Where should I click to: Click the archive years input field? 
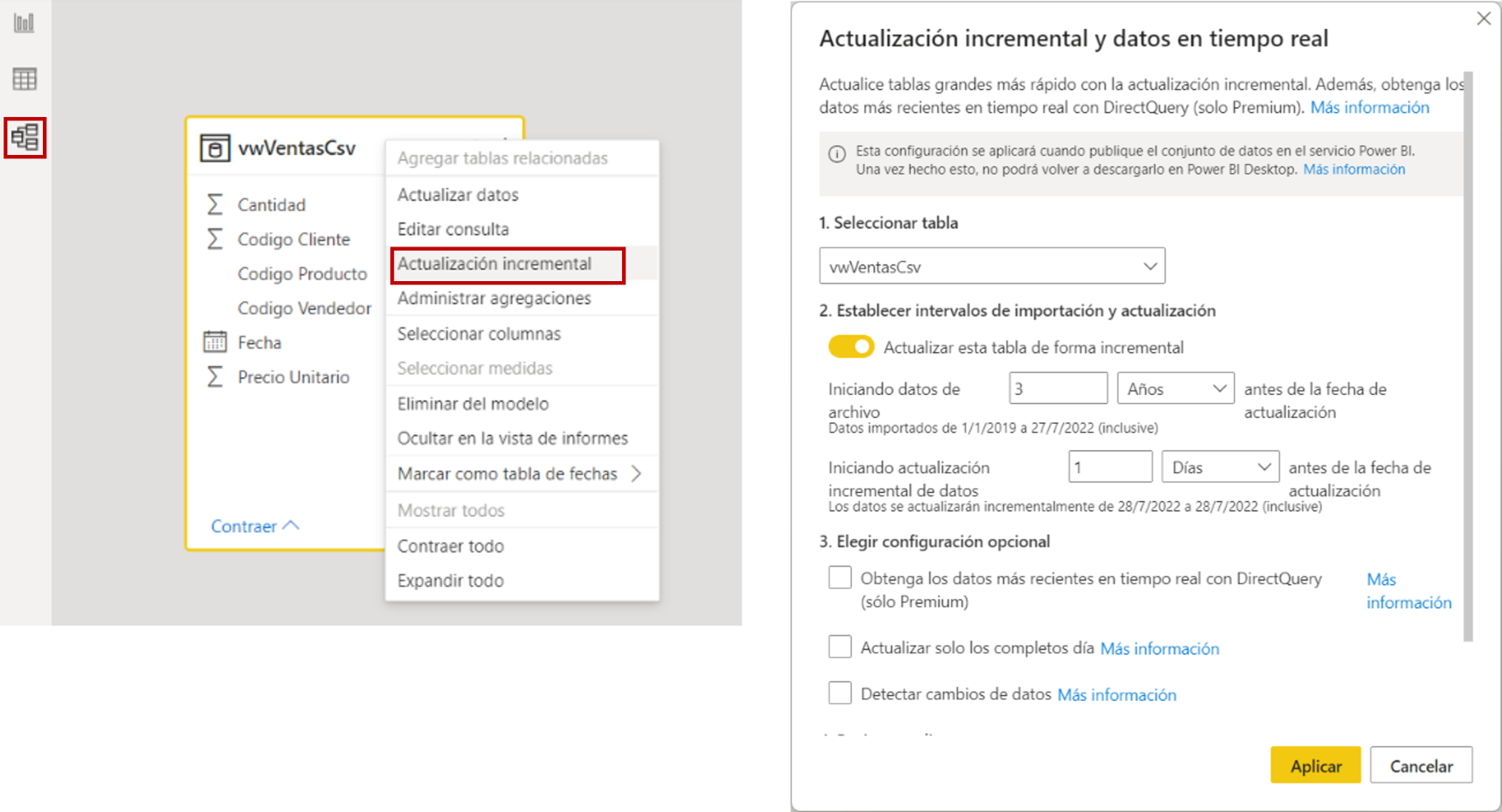(1057, 387)
